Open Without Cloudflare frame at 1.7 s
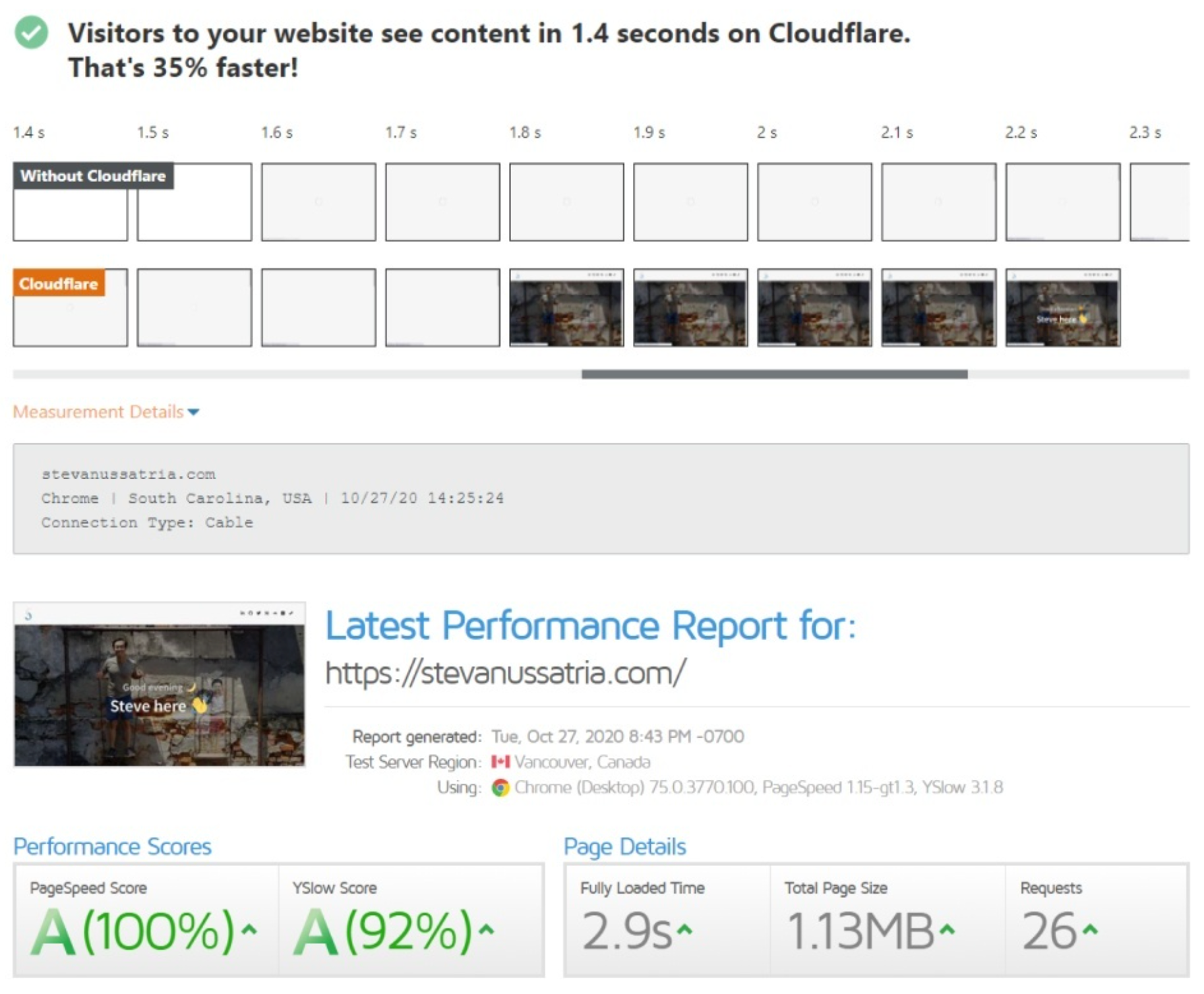Image resolution: width=1204 pixels, height=994 pixels. pyautogui.click(x=442, y=202)
